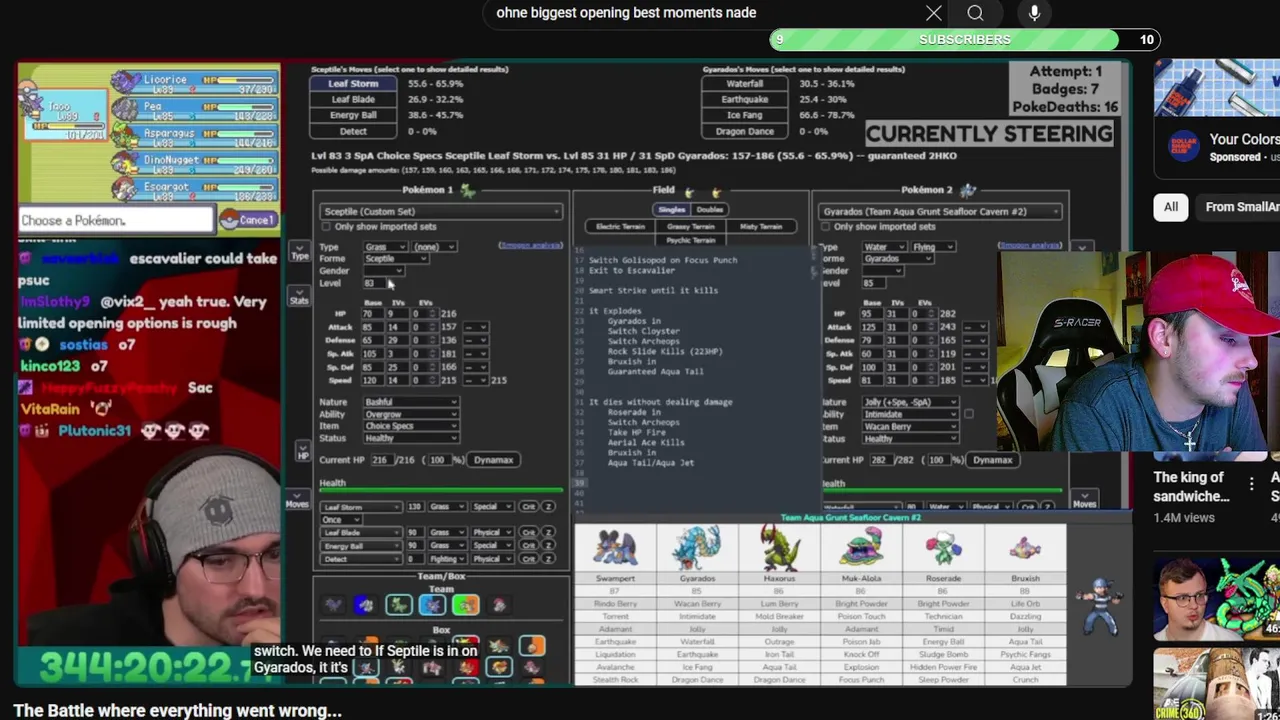Open the Sceptile Forme dropdown
Viewport: 1280px width, 720px height.
pyautogui.click(x=396, y=258)
